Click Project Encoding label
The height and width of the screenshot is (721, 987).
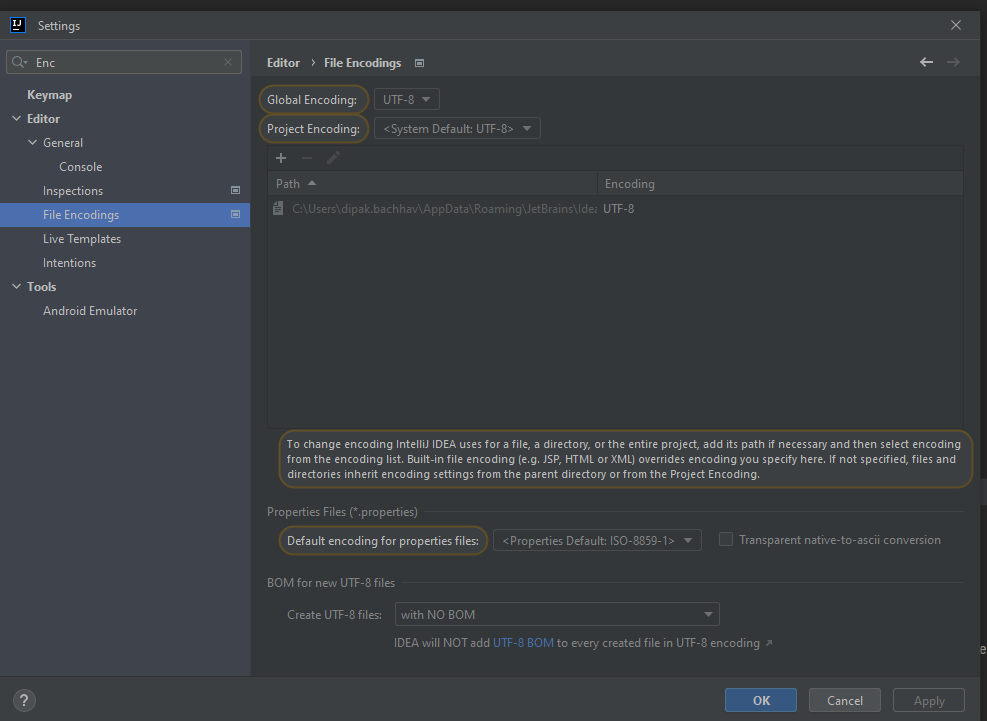(x=313, y=128)
